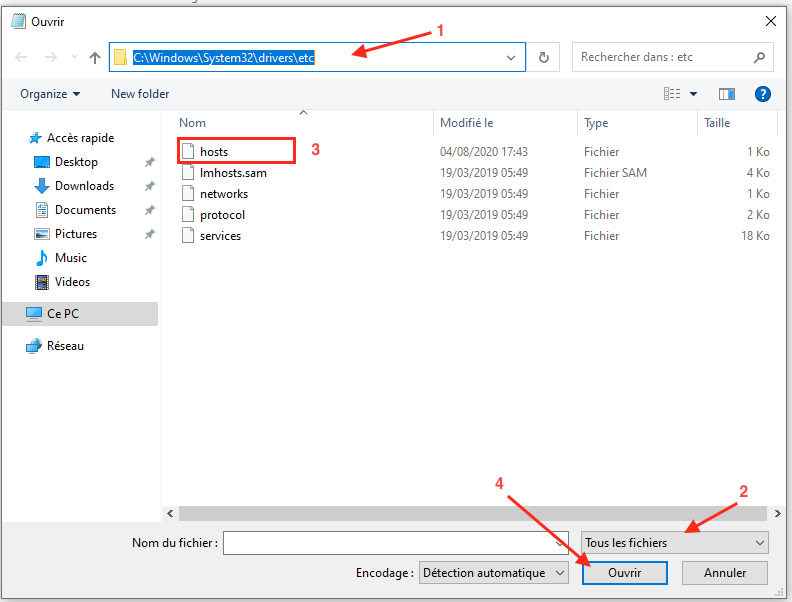Click the change view icon
792x602 pixels.
pos(672,94)
